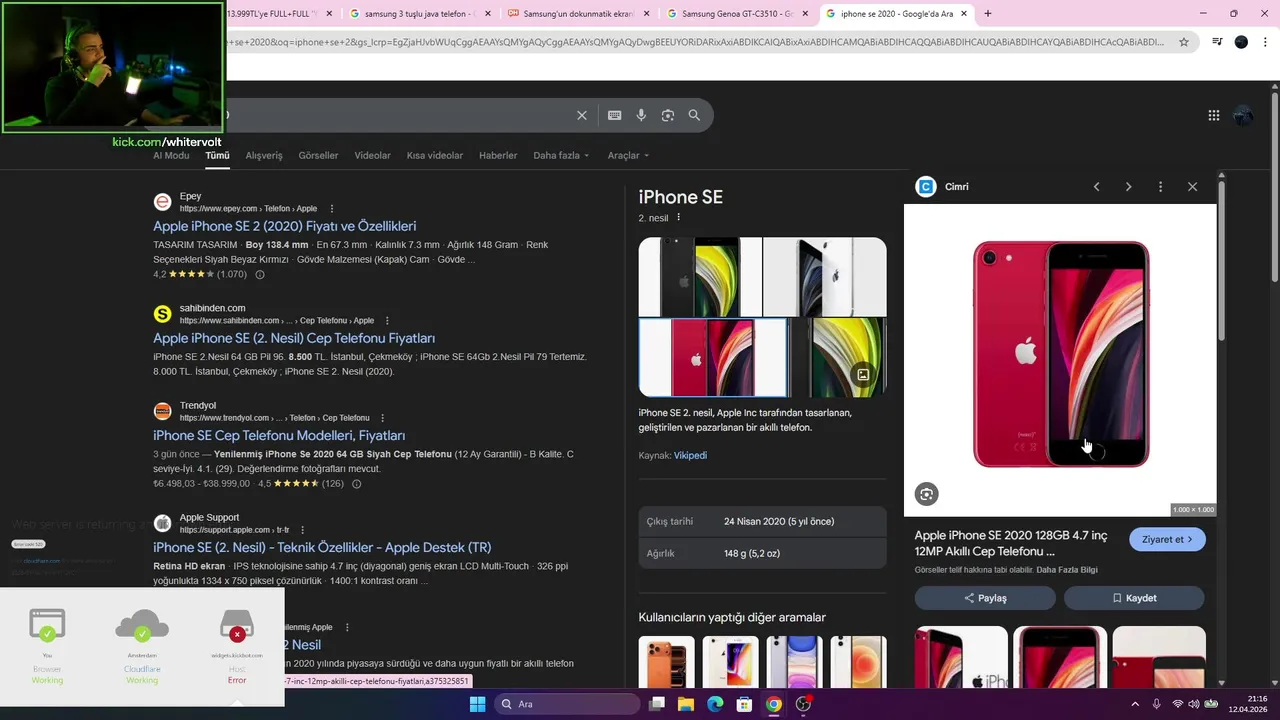
Task: Open more options for Trendyol result
Action: (x=382, y=418)
